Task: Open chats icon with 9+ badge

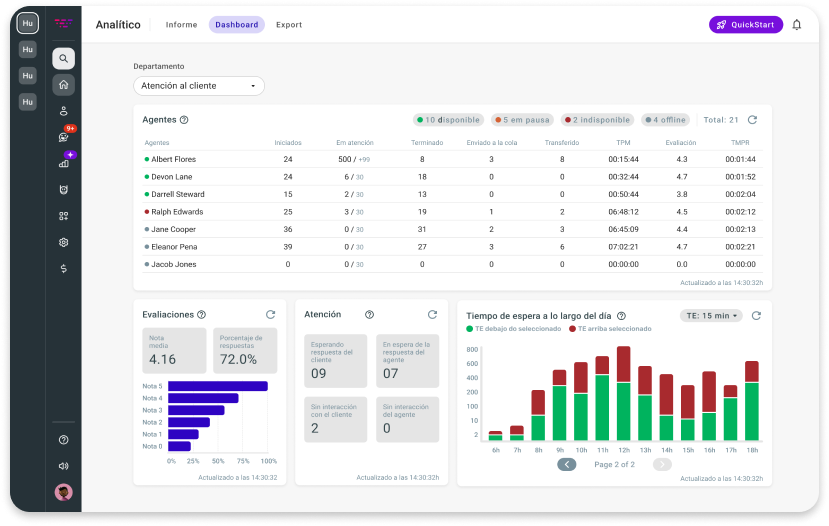Action: [x=63, y=137]
